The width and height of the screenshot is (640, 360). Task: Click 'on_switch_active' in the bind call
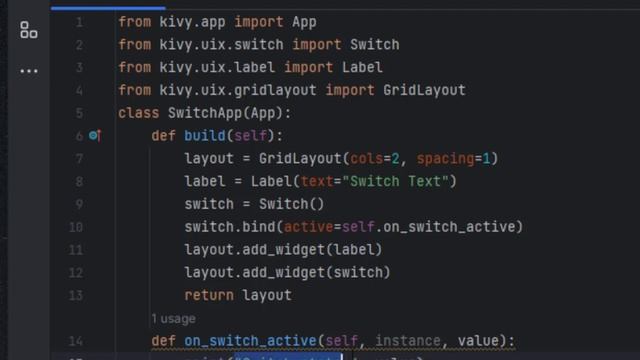click(449, 227)
